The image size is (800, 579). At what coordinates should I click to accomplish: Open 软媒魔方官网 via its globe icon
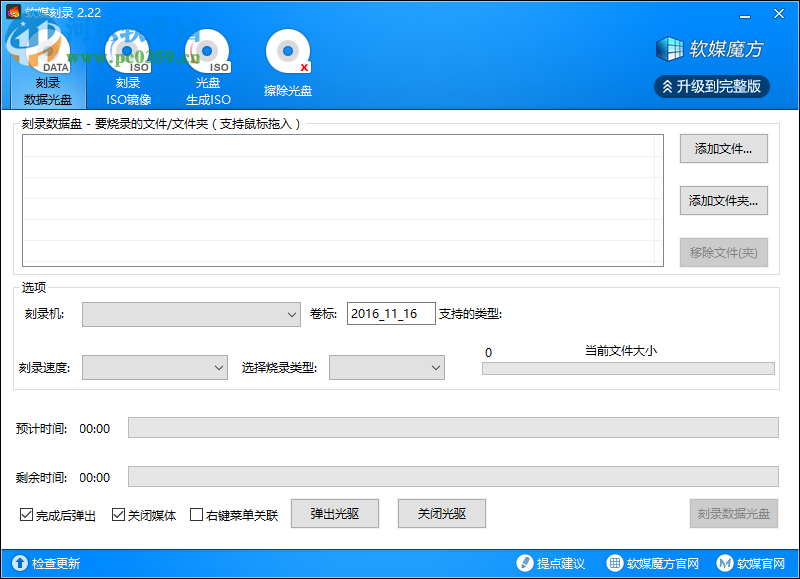click(x=614, y=562)
